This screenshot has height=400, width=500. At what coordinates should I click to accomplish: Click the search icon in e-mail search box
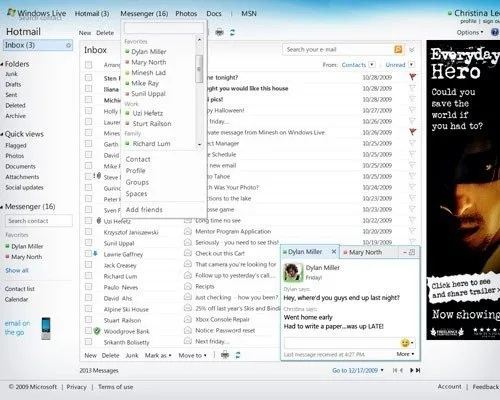click(398, 49)
